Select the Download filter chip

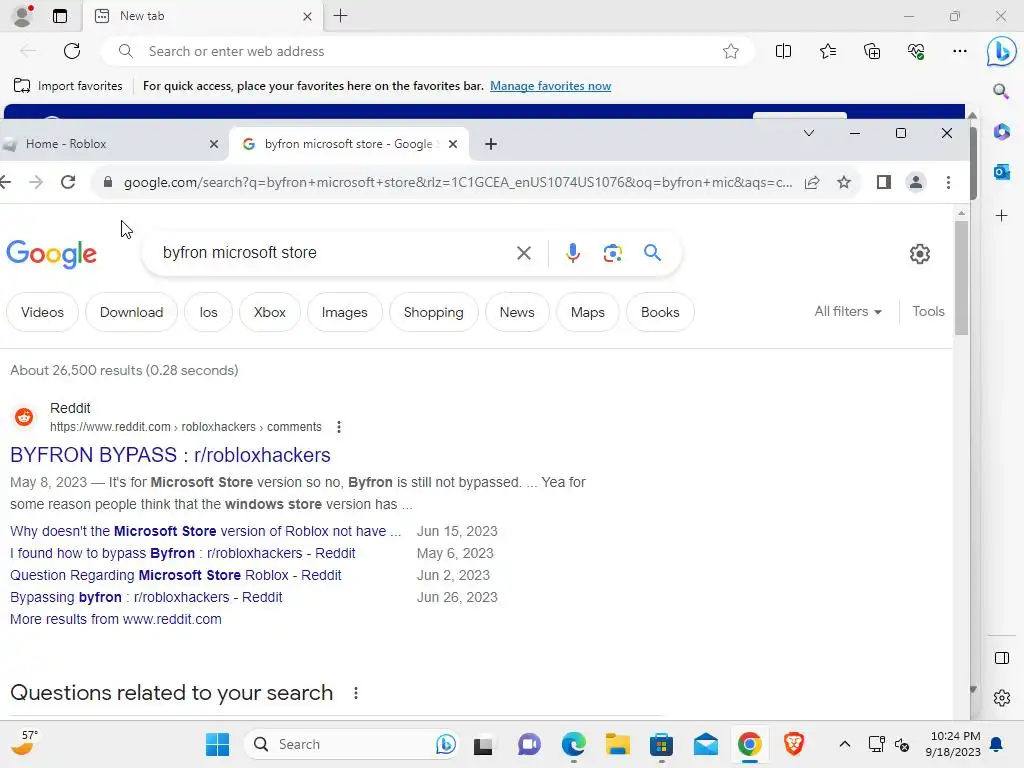(x=131, y=312)
